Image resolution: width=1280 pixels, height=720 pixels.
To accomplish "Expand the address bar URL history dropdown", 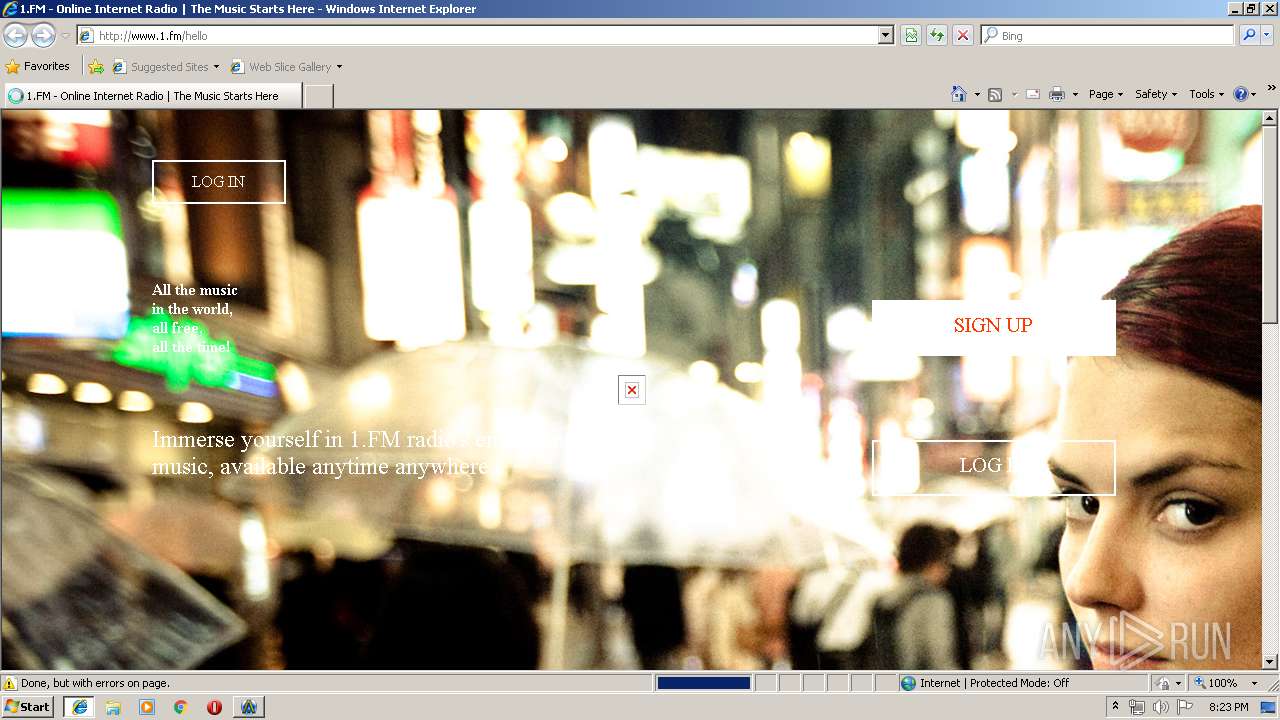I will [886, 35].
